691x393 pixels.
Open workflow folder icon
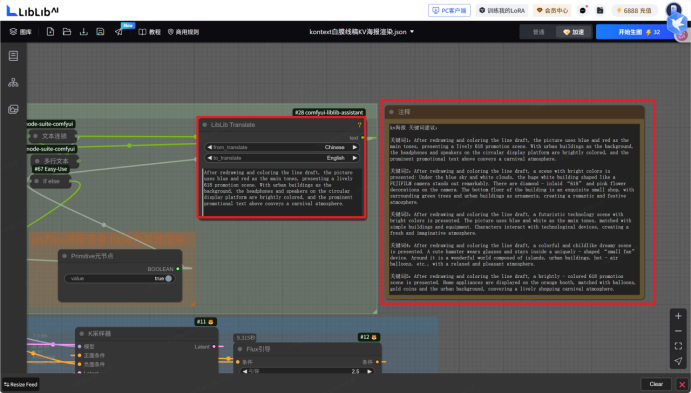click(x=67, y=32)
